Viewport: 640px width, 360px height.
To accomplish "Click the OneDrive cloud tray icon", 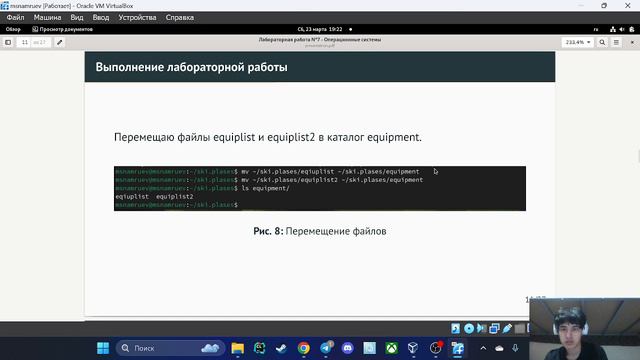I will click(499, 348).
